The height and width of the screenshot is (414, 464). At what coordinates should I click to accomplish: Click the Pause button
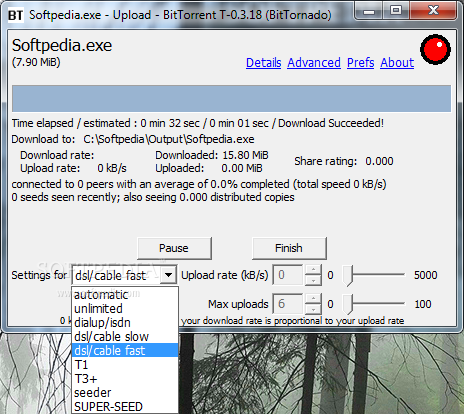coord(174,248)
